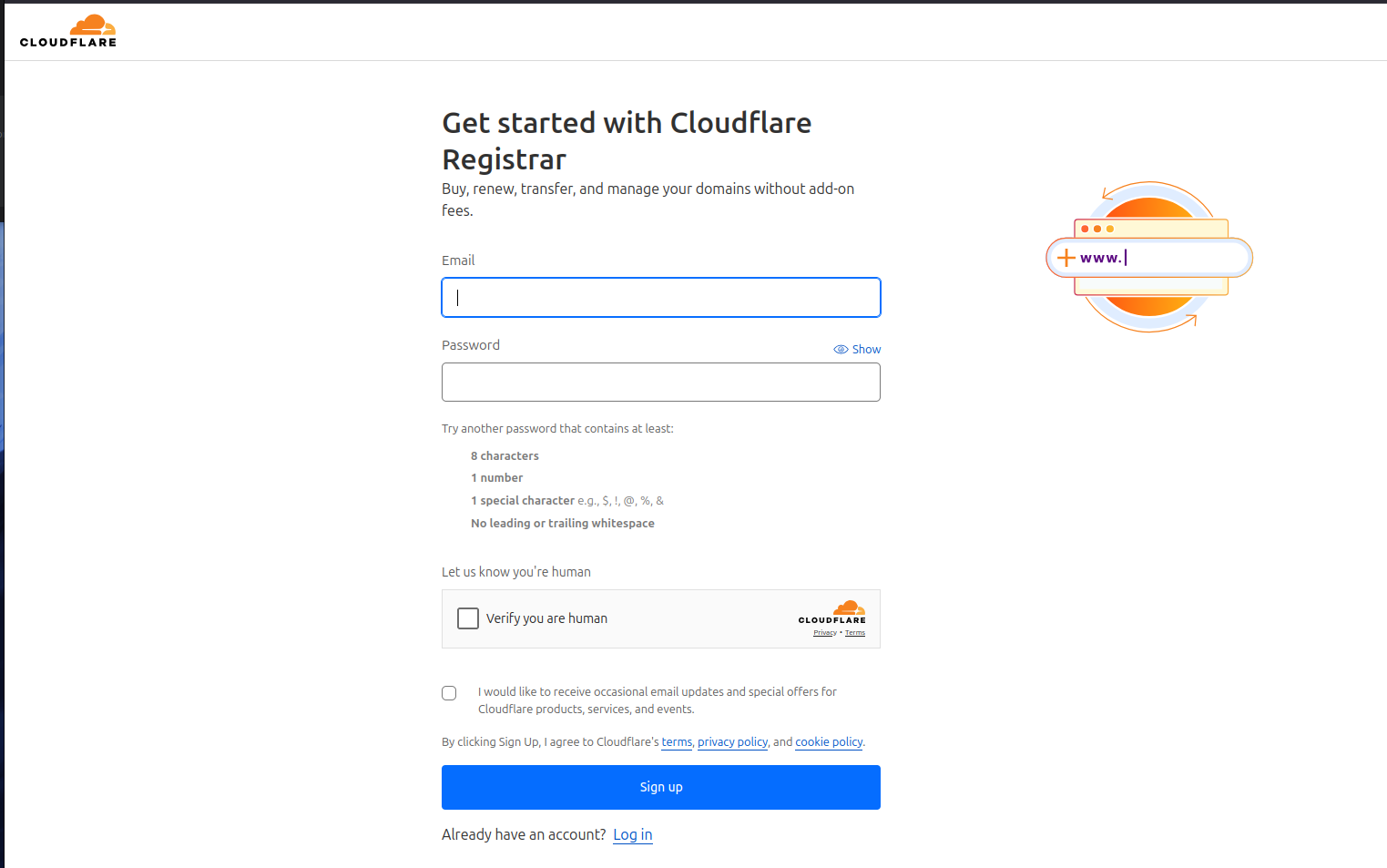
Task: Click the Password field label
Action: click(471, 345)
